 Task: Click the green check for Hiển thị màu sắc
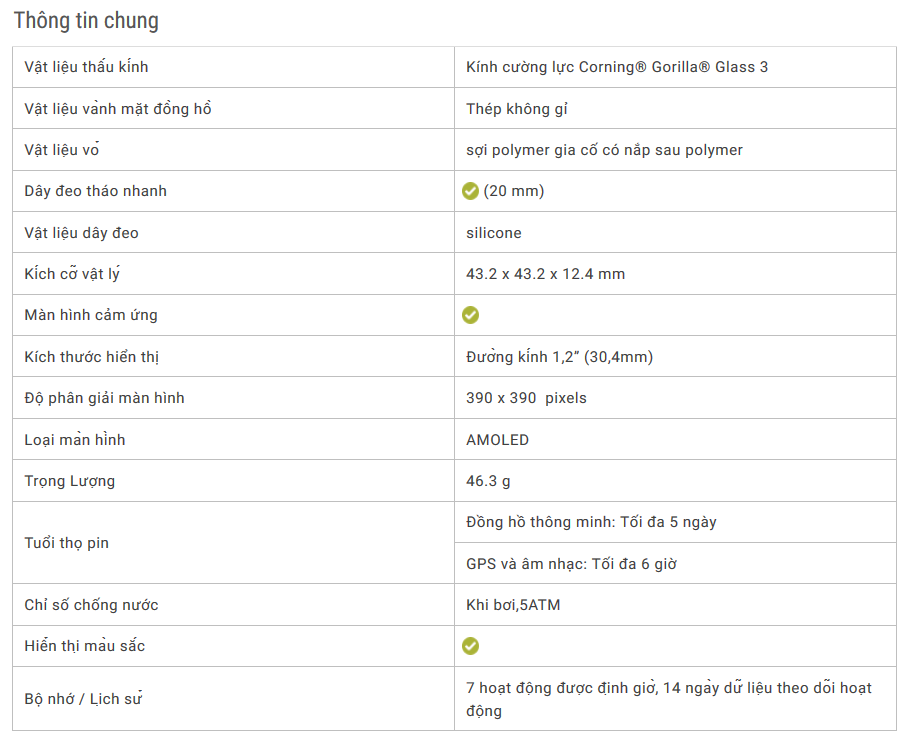pyautogui.click(x=471, y=646)
